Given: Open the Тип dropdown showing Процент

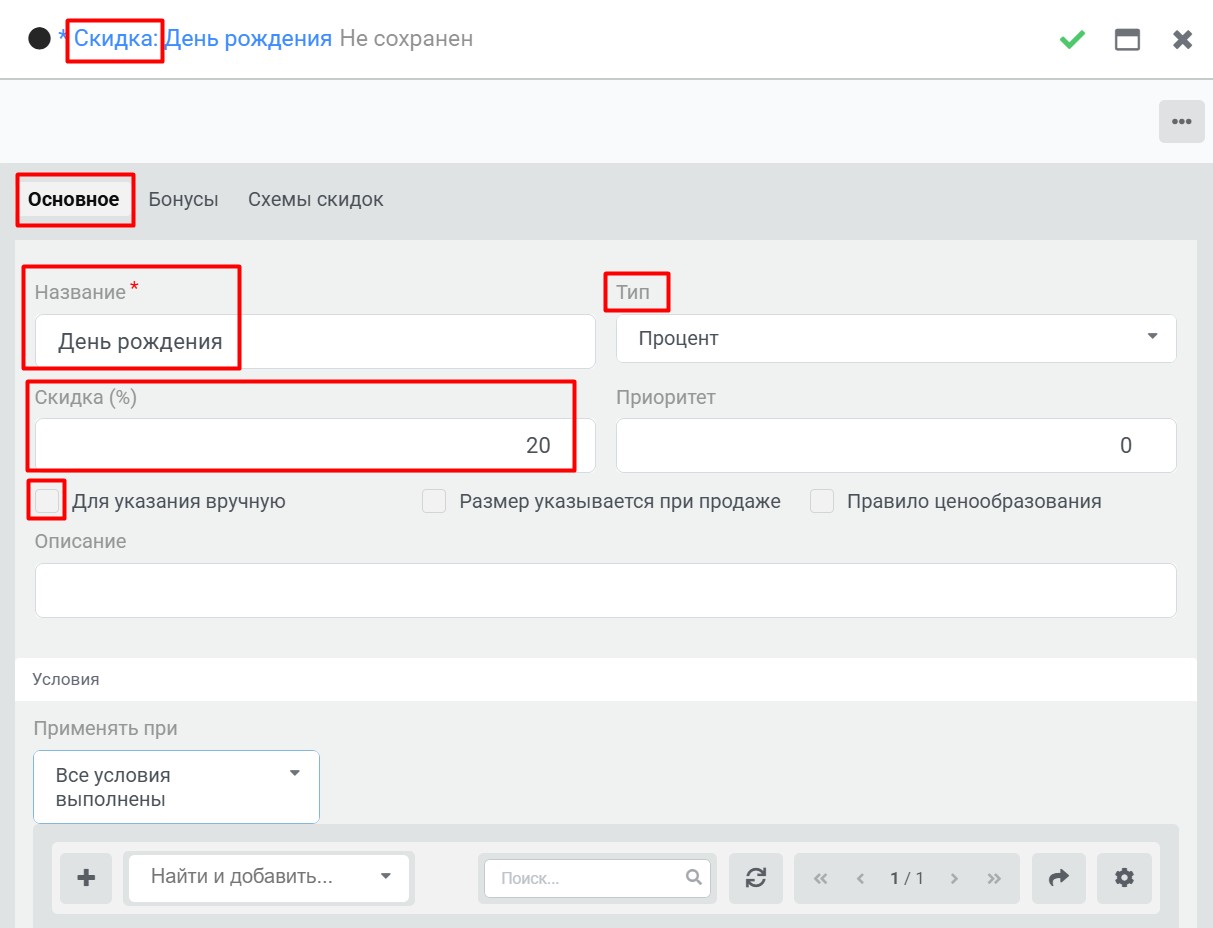Looking at the screenshot, I should point(896,338).
